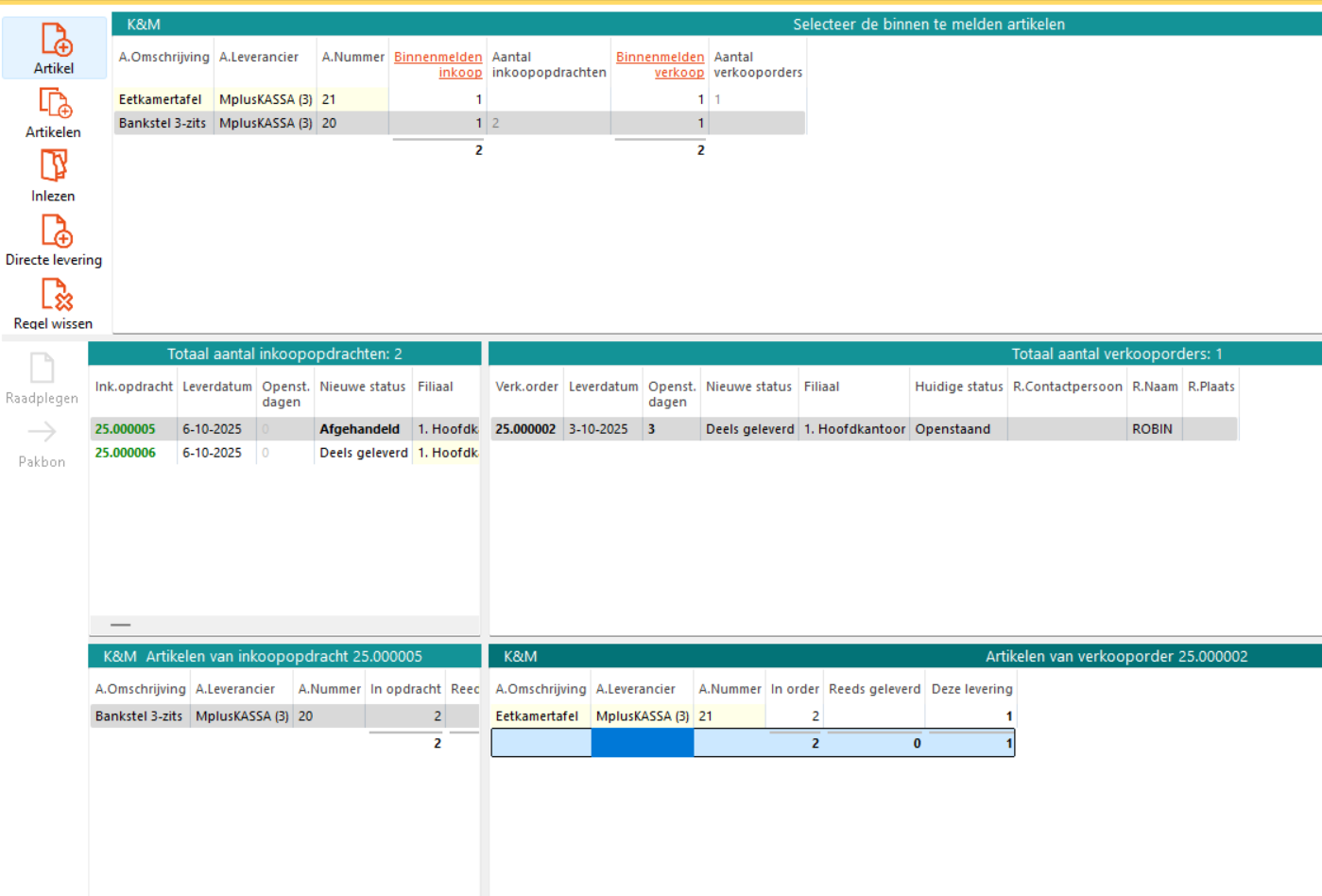Image resolution: width=1322 pixels, height=896 pixels.
Task: Click the highlighted blue cell in totals row
Action: [643, 744]
